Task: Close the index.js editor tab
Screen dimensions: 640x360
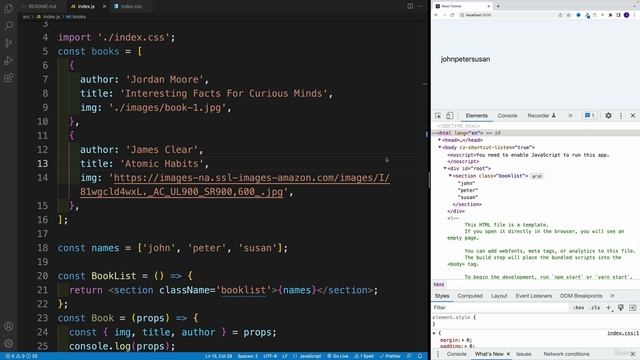Action: (x=104, y=6)
